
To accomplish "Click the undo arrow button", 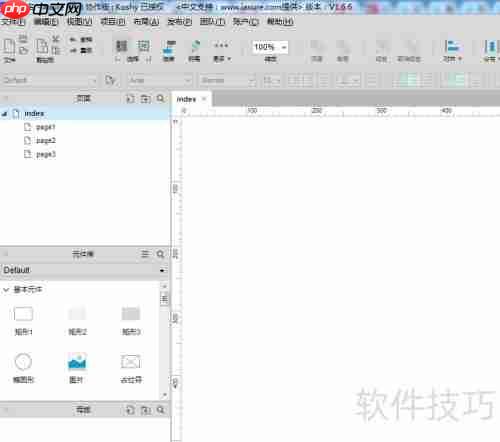I will pos(81,40).
